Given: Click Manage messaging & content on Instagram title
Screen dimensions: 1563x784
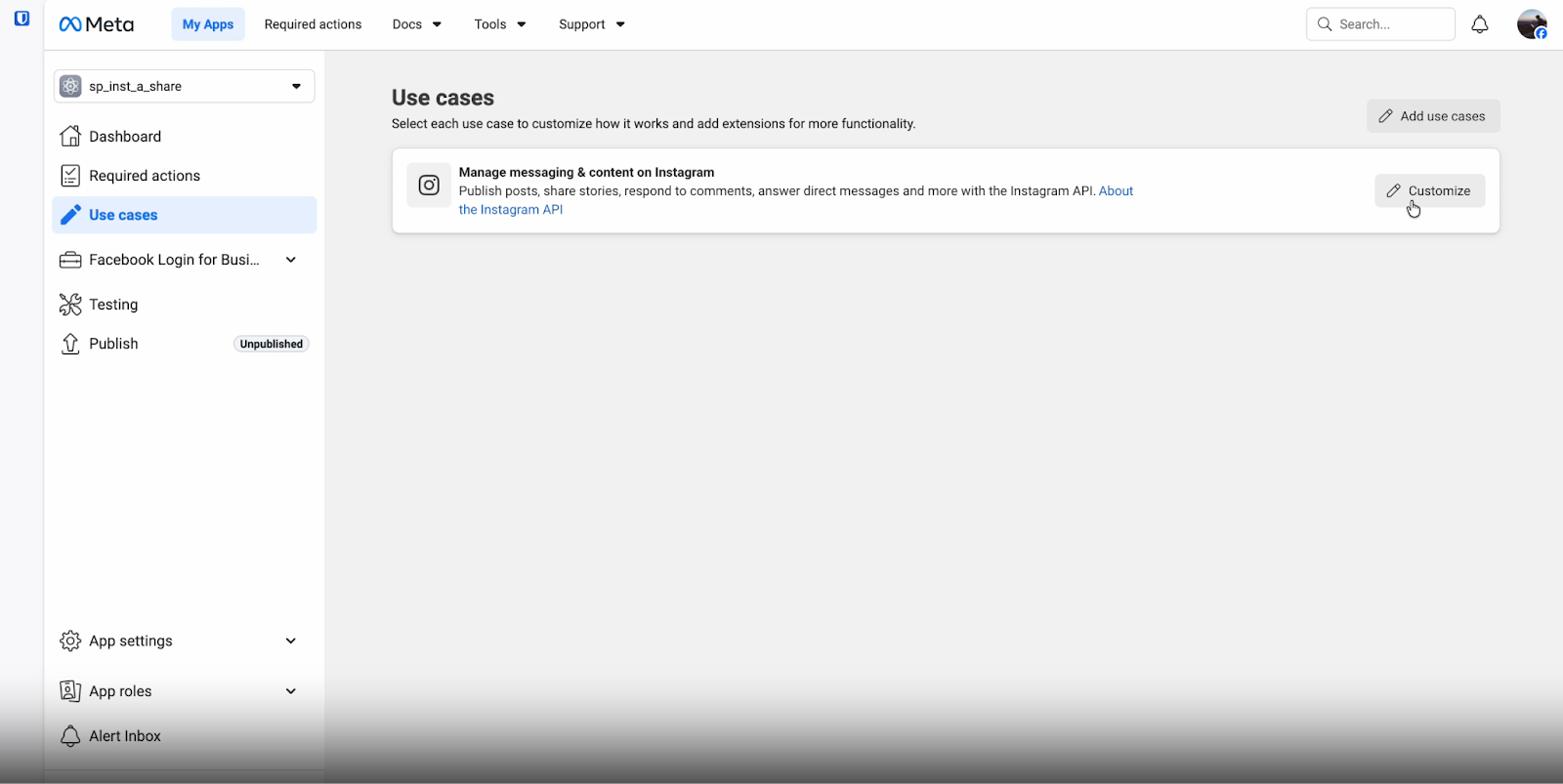Looking at the screenshot, I should 586,172.
